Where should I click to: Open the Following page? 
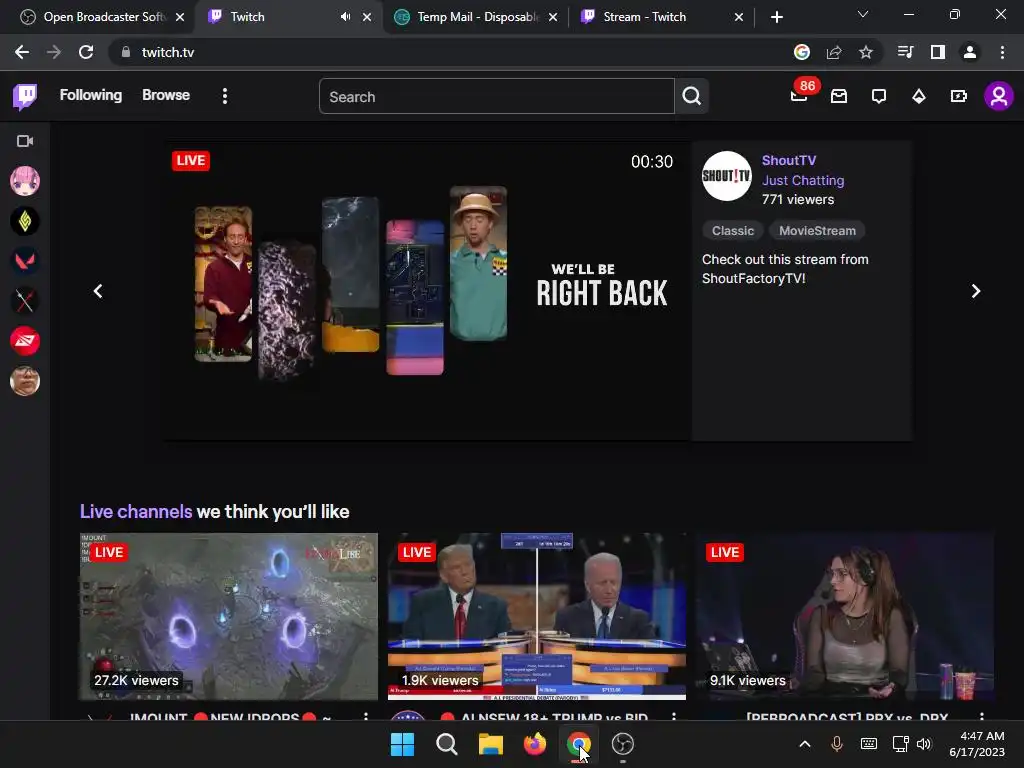tap(91, 95)
